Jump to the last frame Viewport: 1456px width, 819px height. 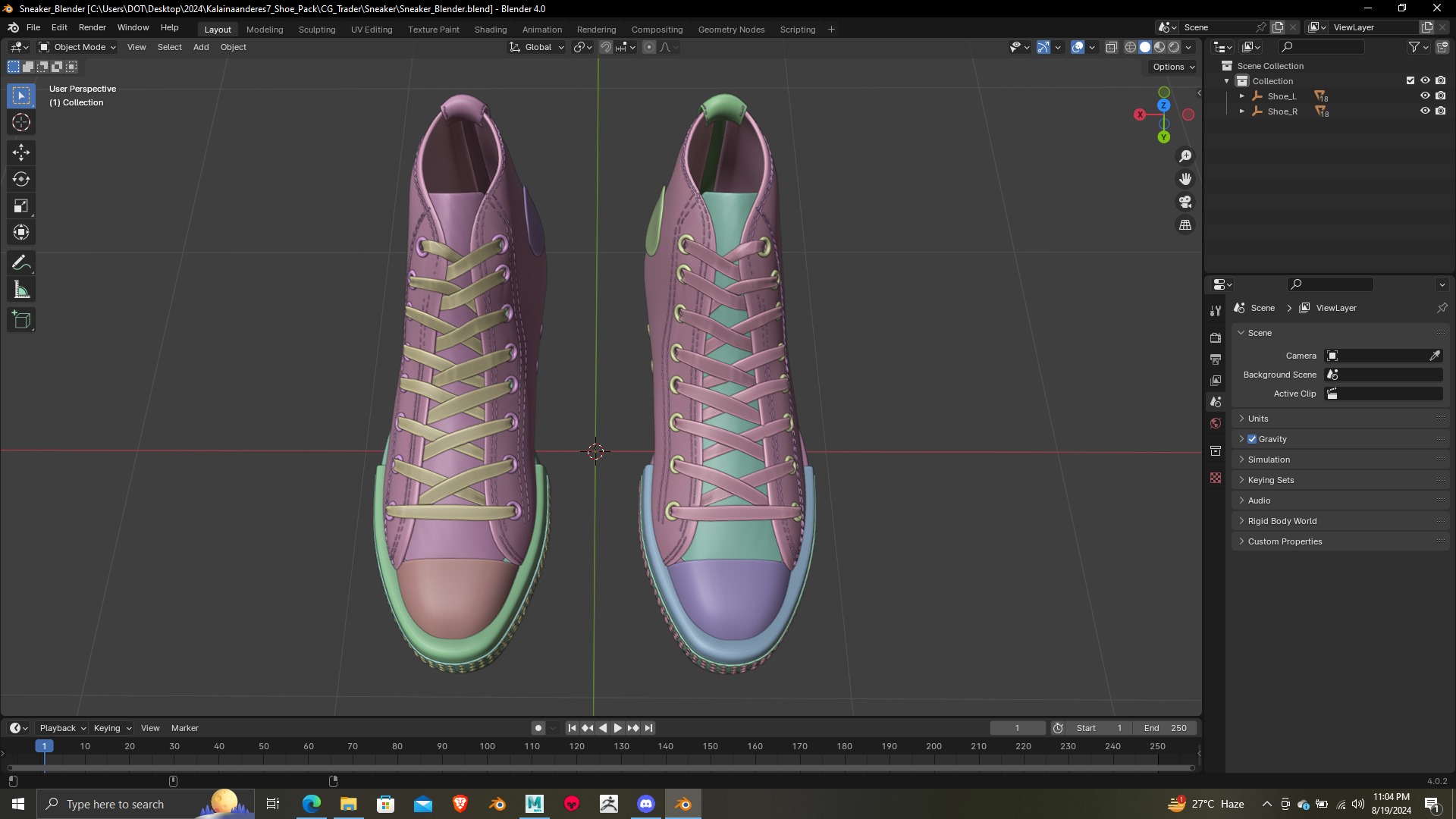click(x=648, y=728)
